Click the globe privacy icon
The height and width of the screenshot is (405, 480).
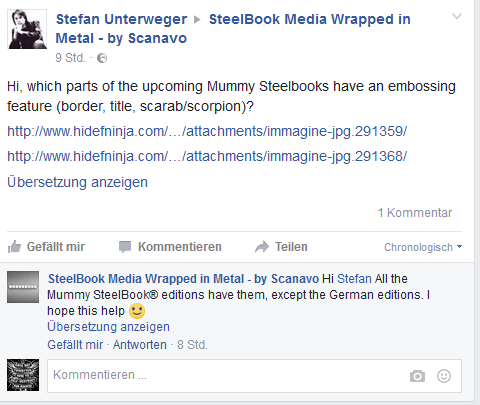tap(102, 58)
